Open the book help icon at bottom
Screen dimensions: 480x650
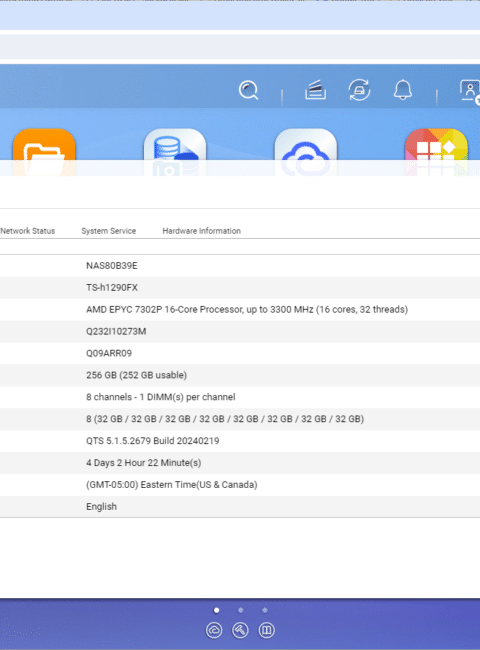(x=266, y=630)
